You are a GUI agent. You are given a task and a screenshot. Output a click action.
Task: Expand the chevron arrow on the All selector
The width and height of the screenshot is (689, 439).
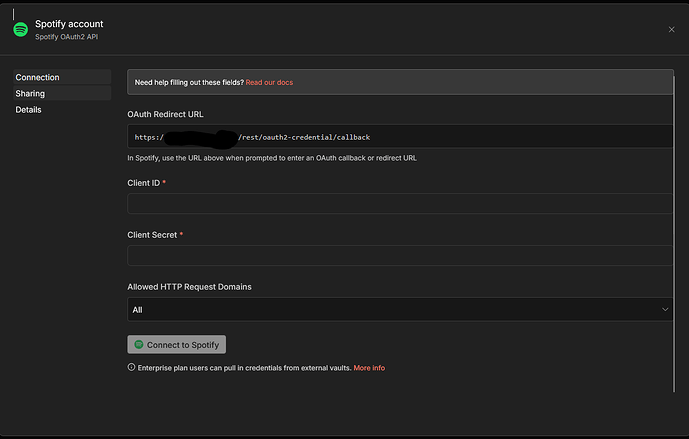tap(667, 310)
